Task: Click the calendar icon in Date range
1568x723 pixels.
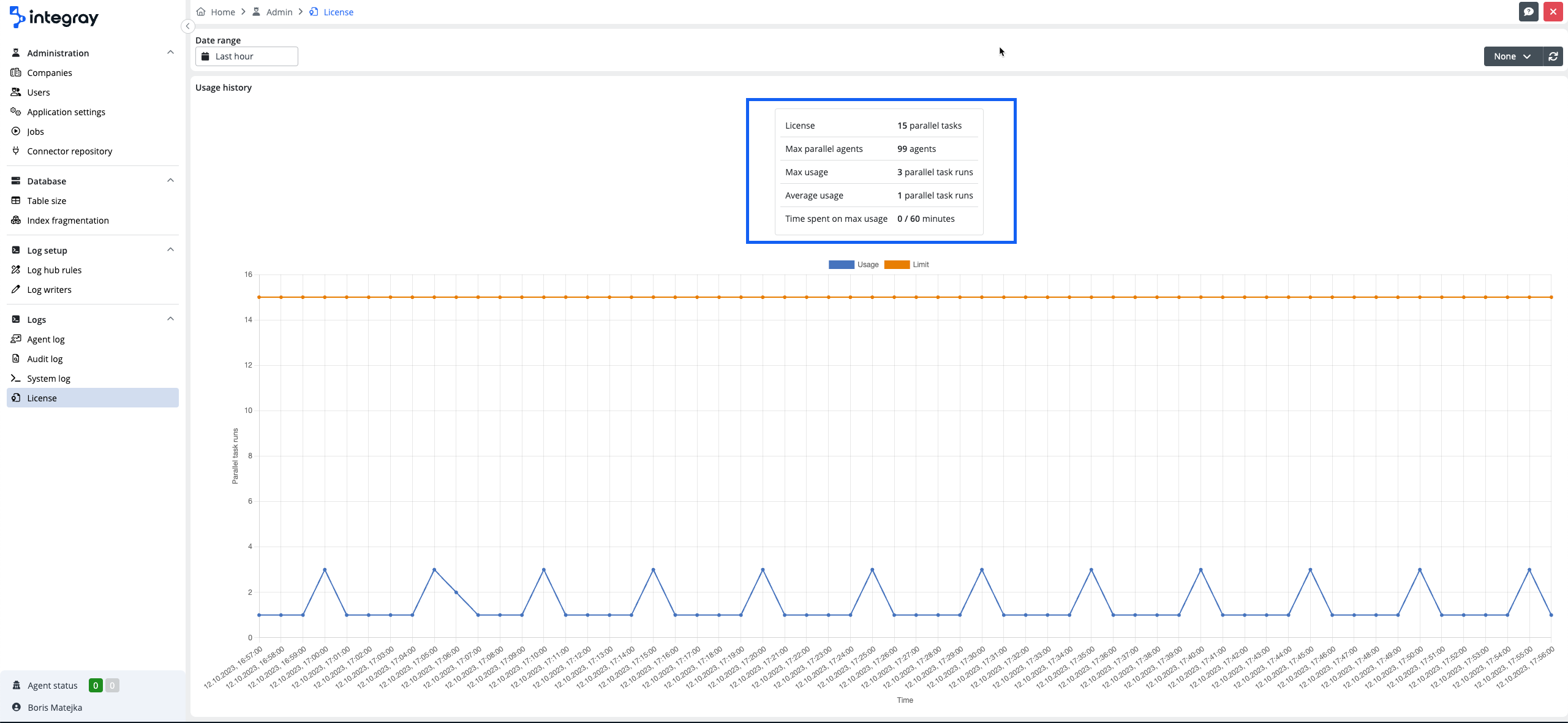Action: pos(206,56)
